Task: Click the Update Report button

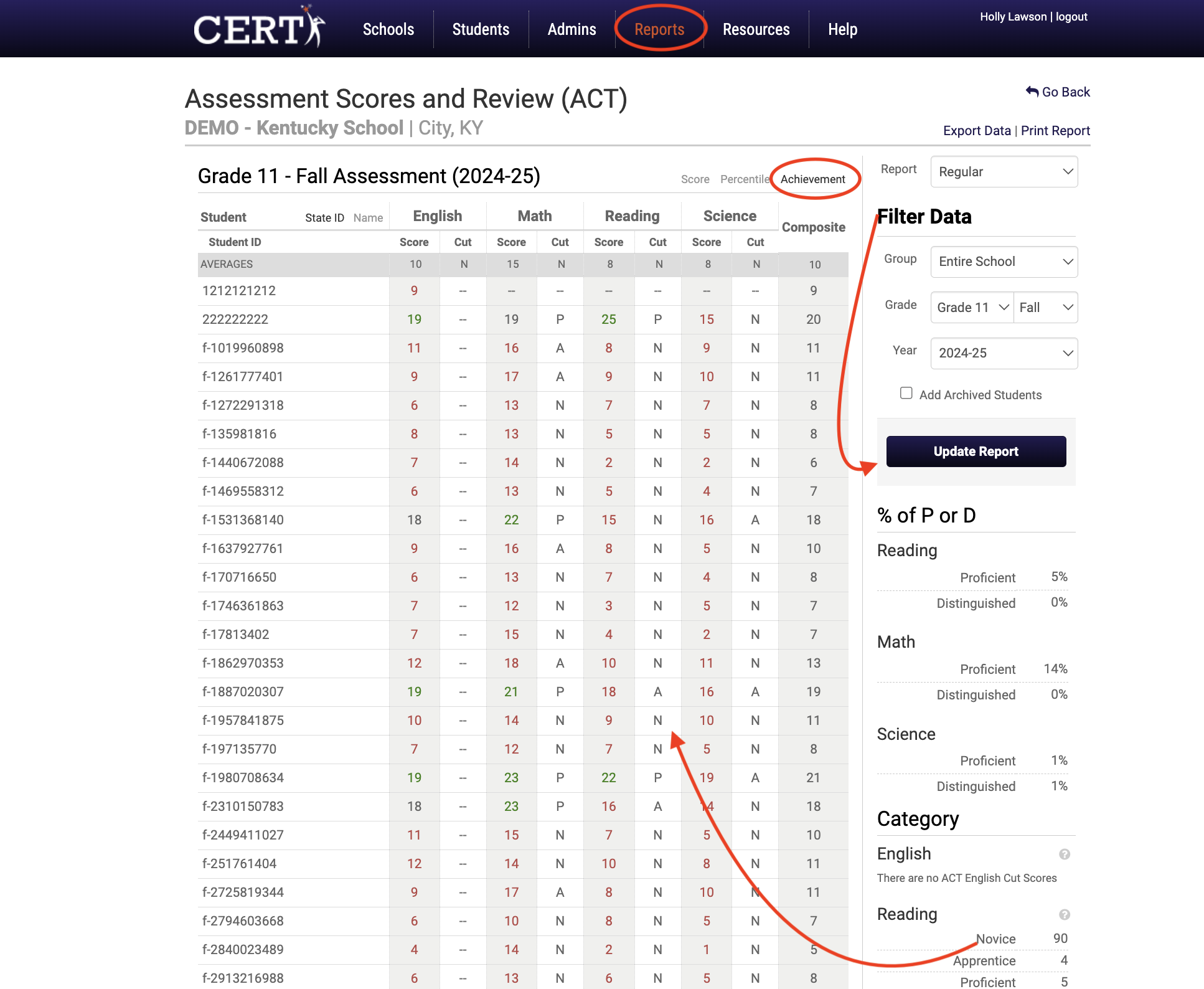Action: click(x=975, y=451)
